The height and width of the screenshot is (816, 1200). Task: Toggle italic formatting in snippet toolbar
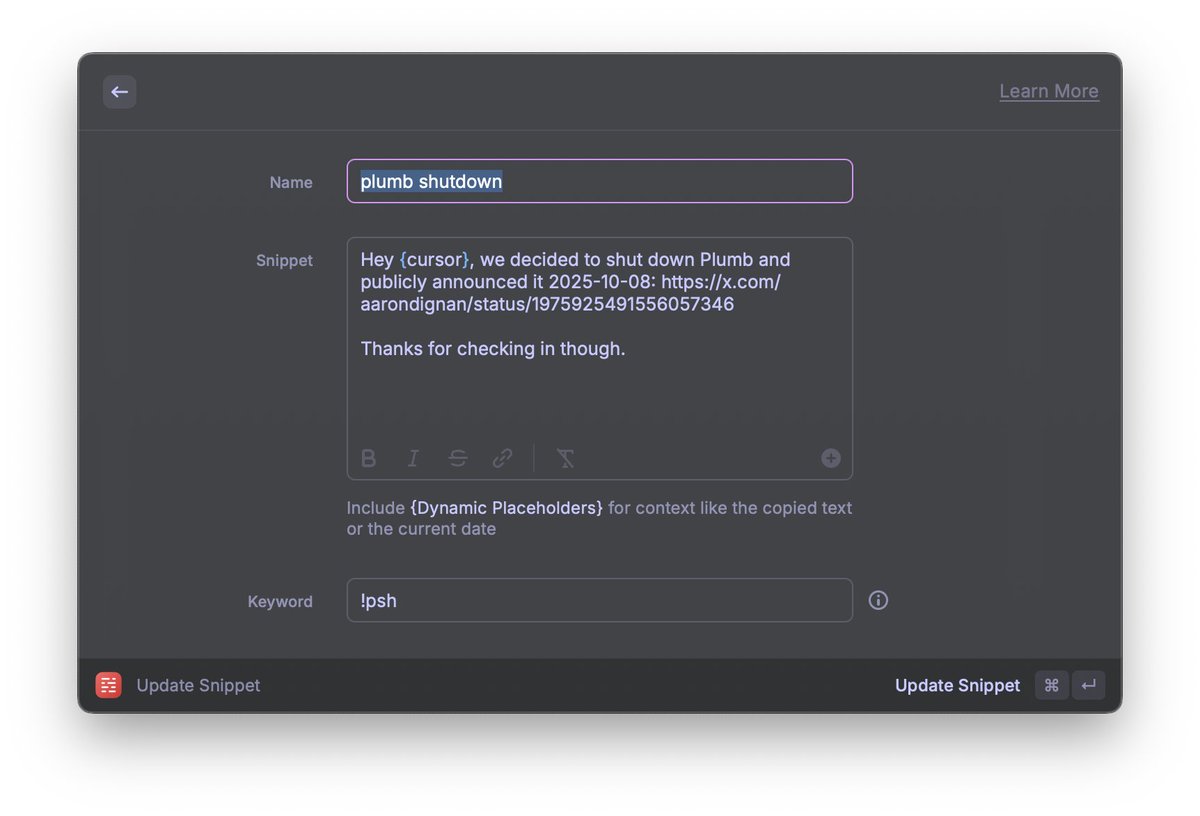(413, 458)
